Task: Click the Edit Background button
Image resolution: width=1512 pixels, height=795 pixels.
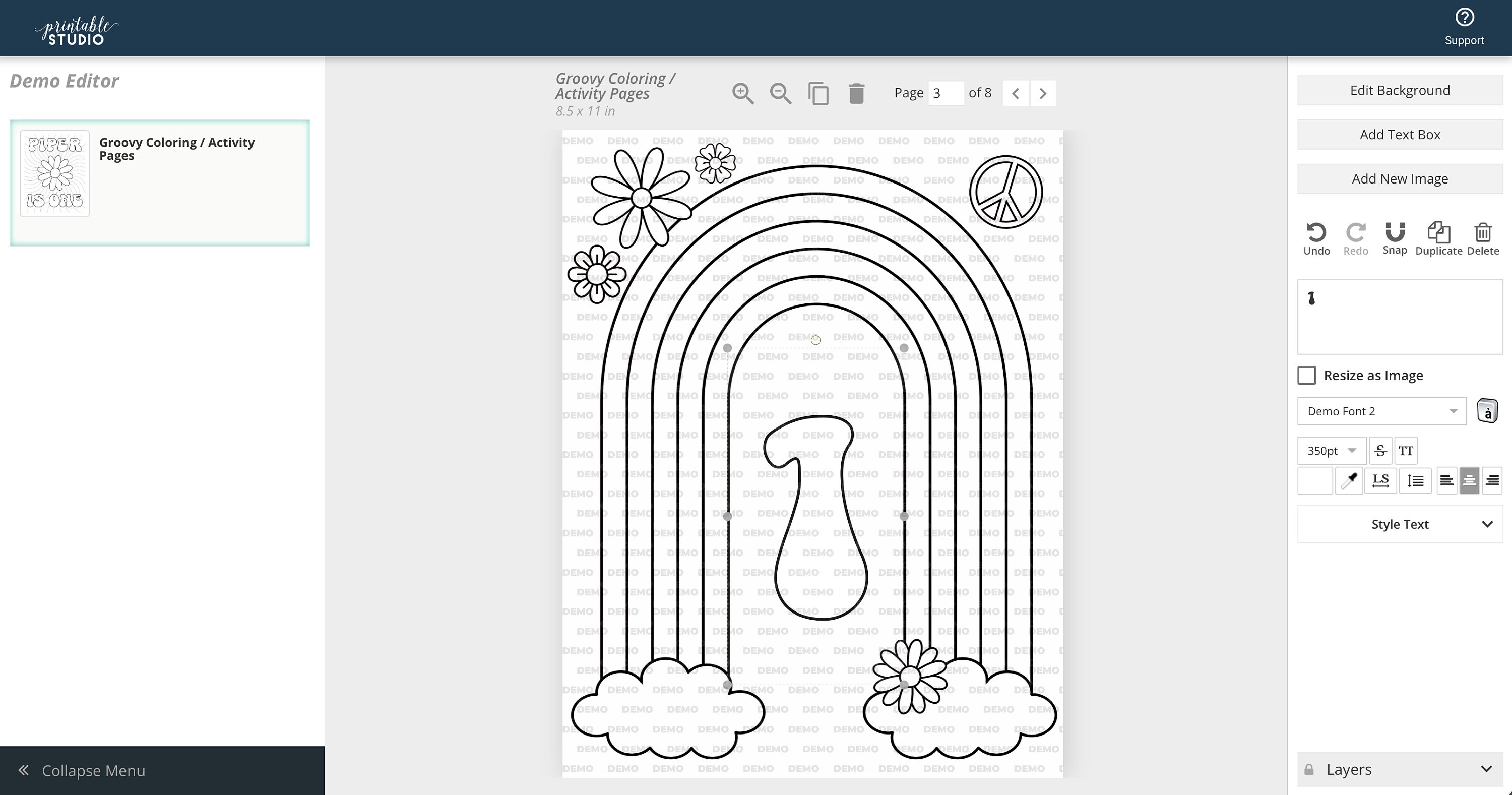Action: click(x=1400, y=90)
